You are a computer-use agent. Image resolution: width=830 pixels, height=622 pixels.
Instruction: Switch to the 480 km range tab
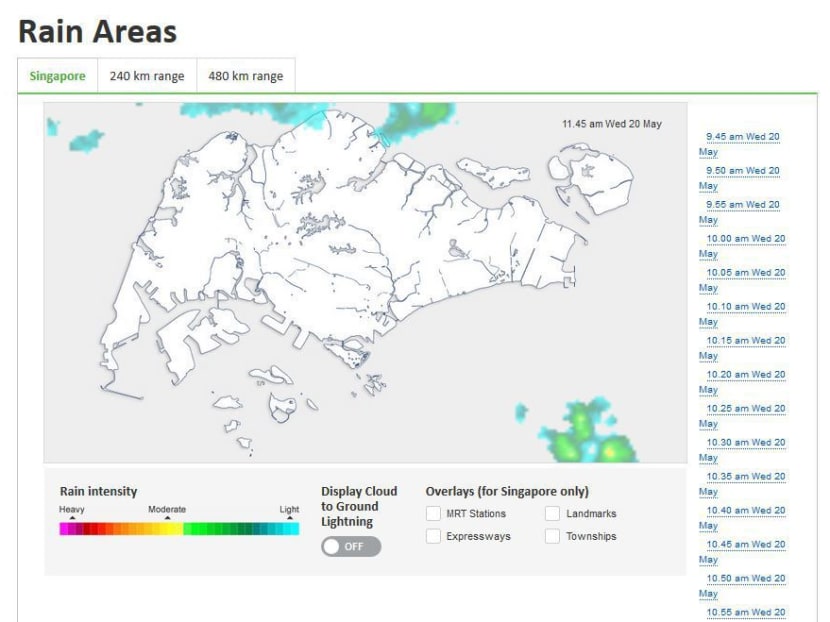tap(244, 76)
